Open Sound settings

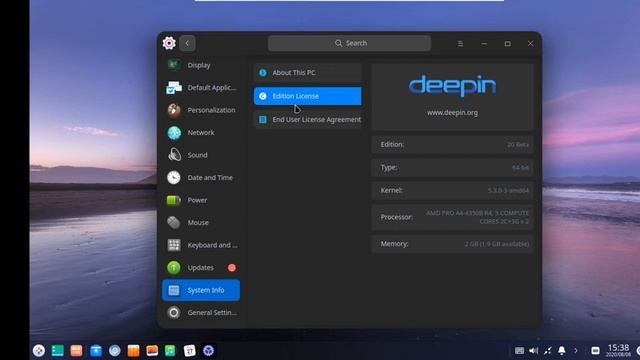coord(201,155)
